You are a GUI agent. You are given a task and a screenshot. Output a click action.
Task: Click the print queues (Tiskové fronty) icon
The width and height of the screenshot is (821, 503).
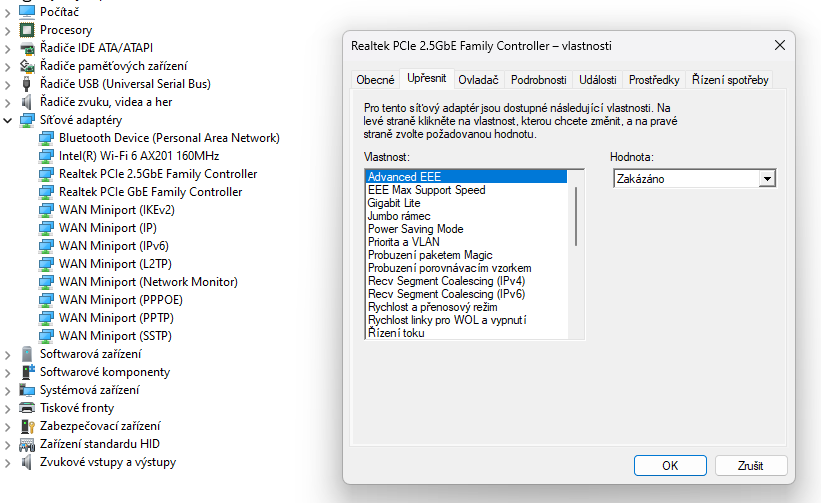coord(27,408)
